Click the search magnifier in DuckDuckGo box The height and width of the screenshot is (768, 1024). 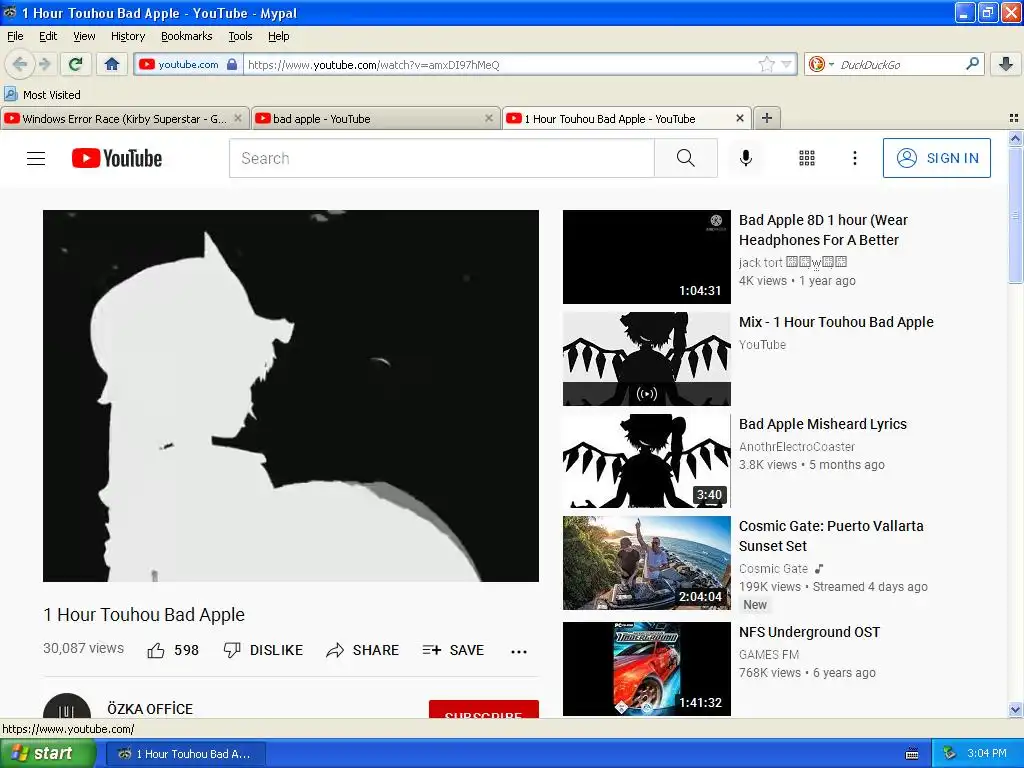(x=972, y=64)
